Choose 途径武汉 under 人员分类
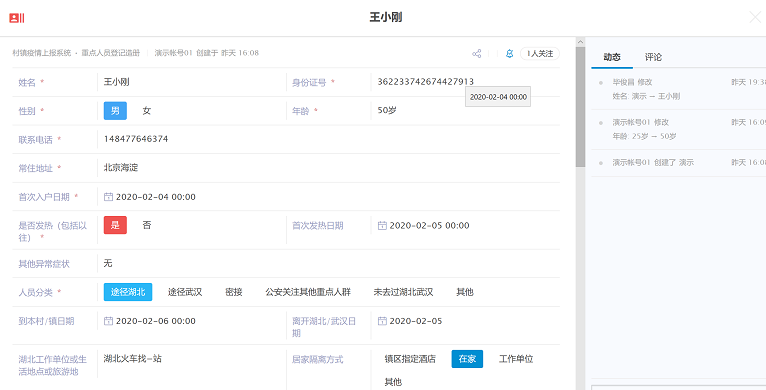Viewport: 766px width, 390px height. [x=185, y=292]
